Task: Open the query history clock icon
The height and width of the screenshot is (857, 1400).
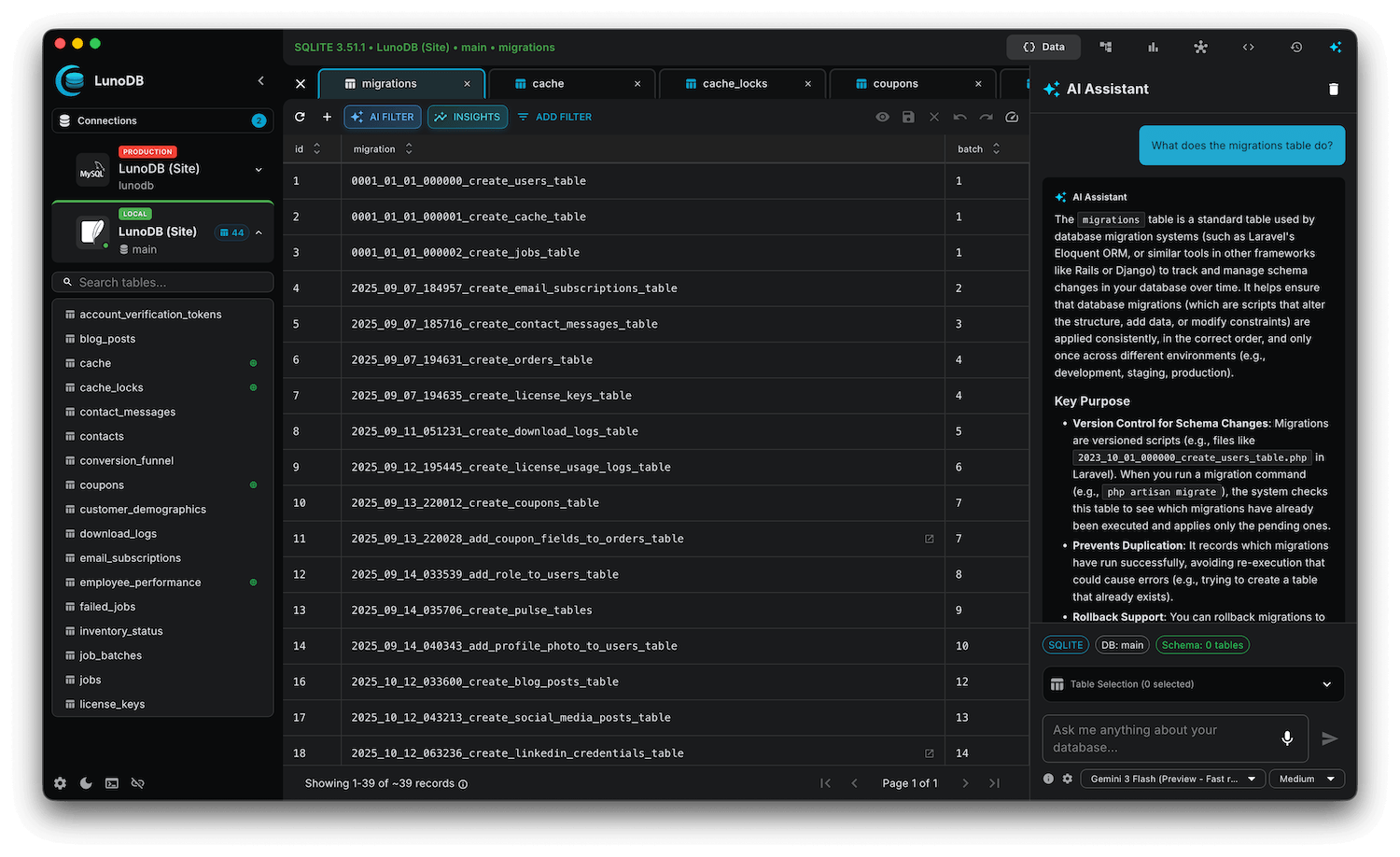Action: click(1296, 47)
